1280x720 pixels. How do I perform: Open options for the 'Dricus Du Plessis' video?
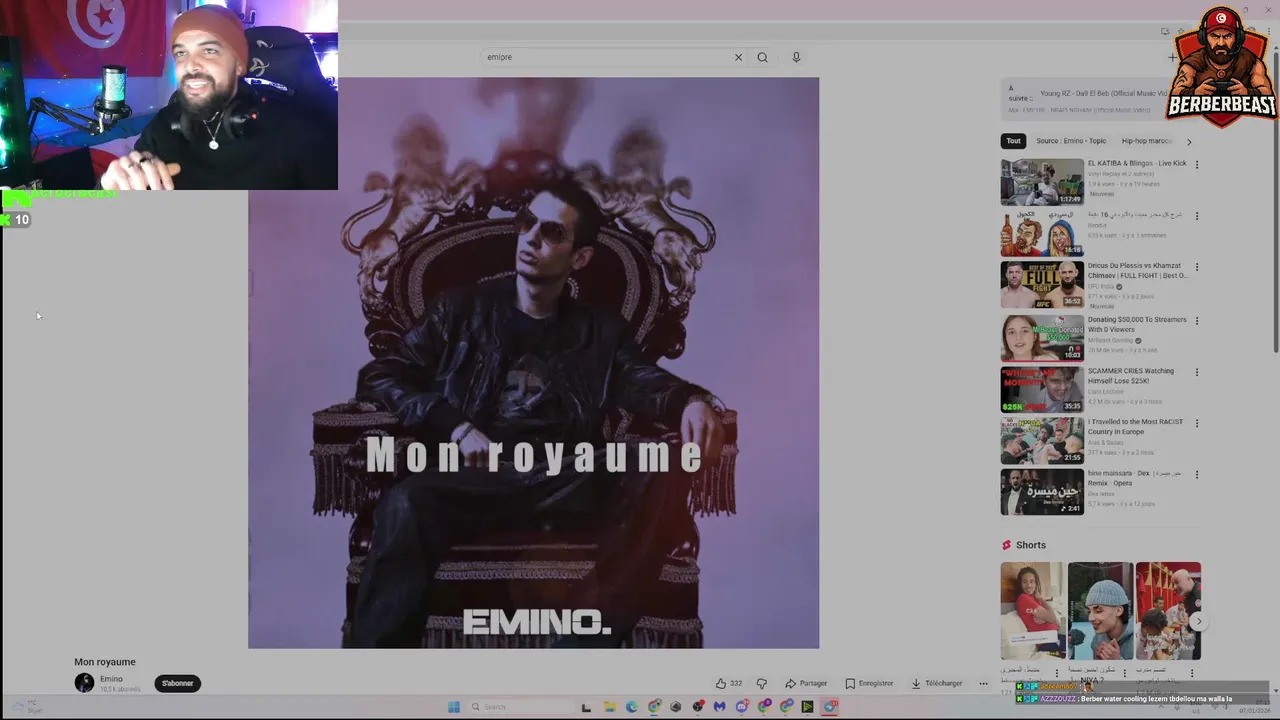click(x=1196, y=267)
